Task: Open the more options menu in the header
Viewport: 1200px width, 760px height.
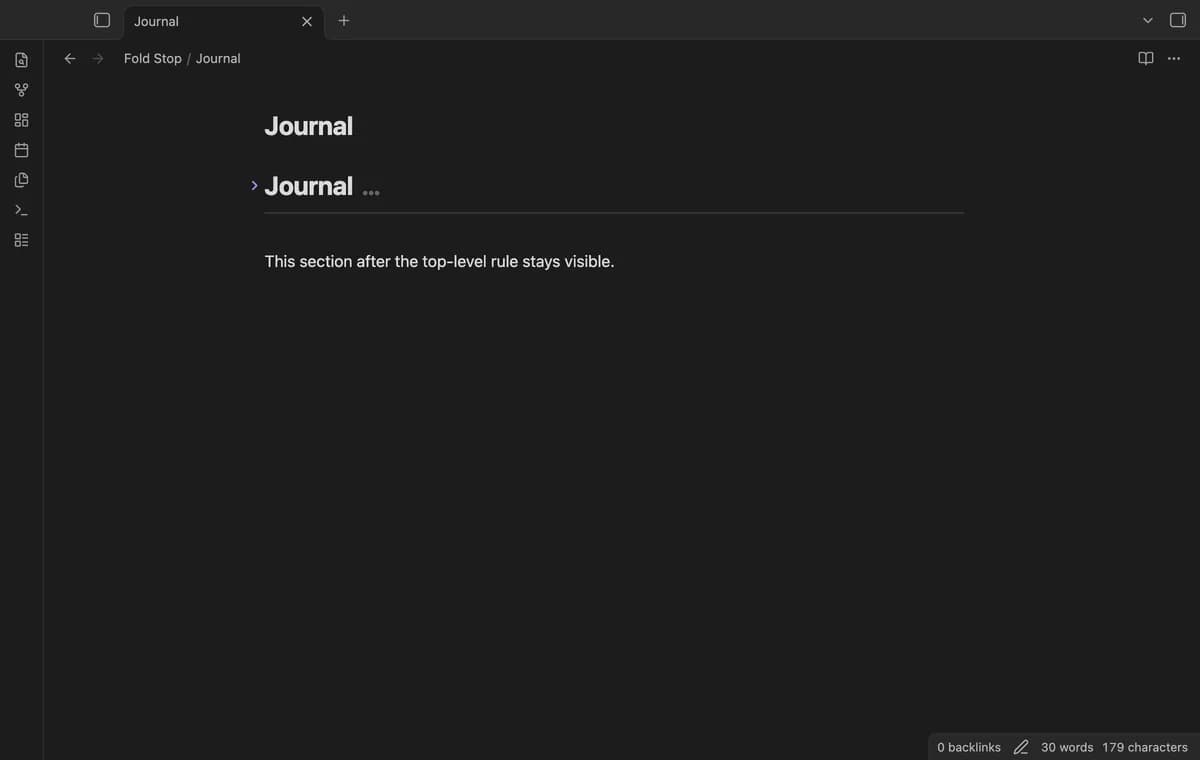Action: pyautogui.click(x=1174, y=58)
